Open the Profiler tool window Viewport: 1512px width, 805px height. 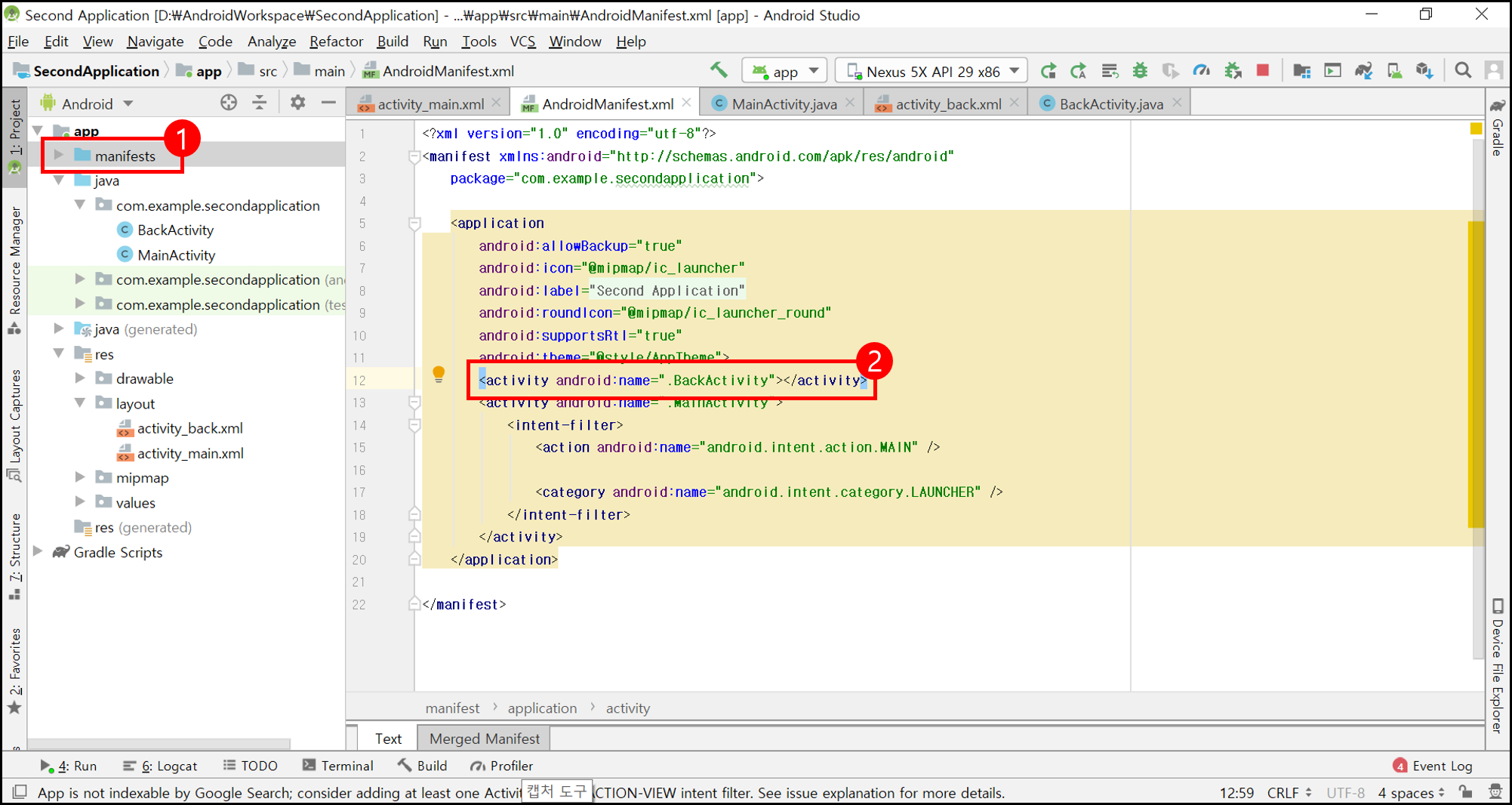[x=501, y=766]
